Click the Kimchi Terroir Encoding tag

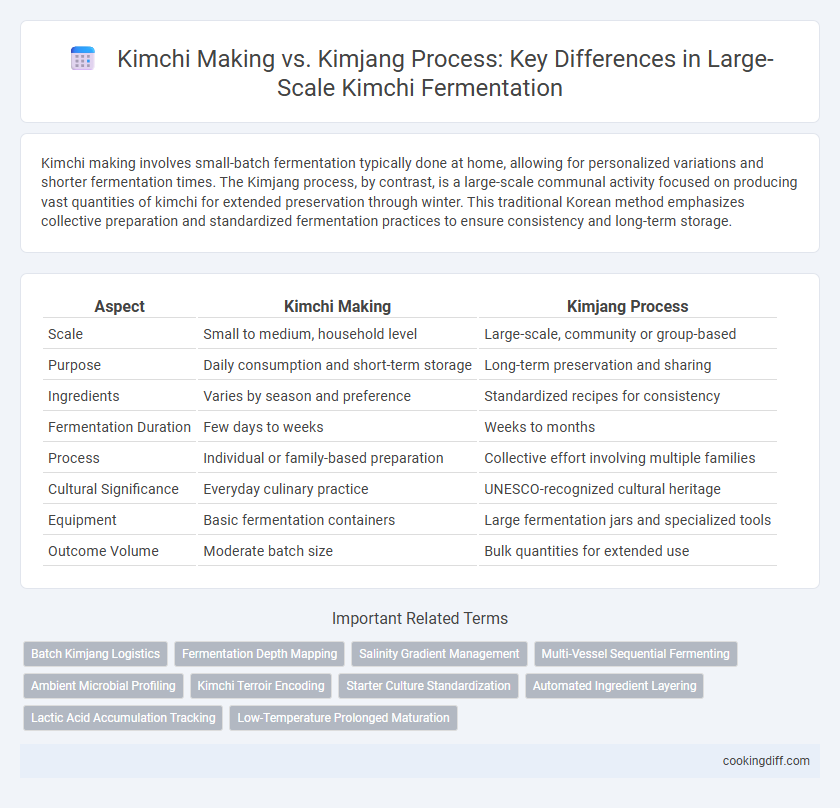(261, 686)
